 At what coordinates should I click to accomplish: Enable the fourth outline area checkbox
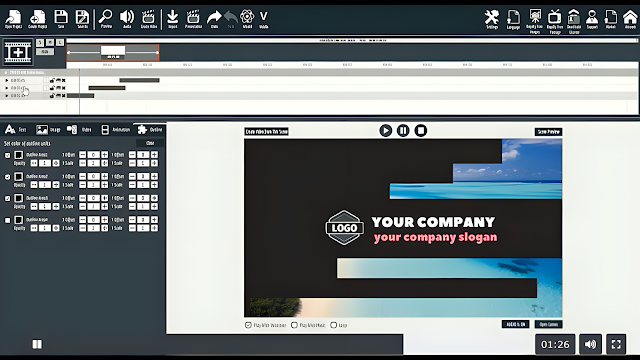[7, 220]
